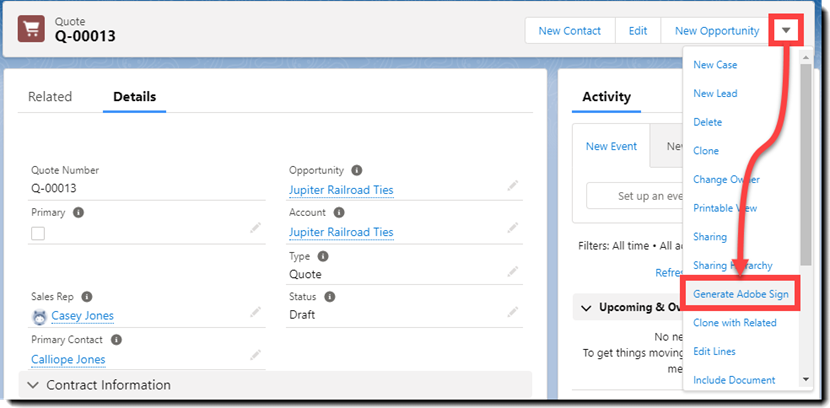Click info icon next to Primary label

[x=78, y=212]
